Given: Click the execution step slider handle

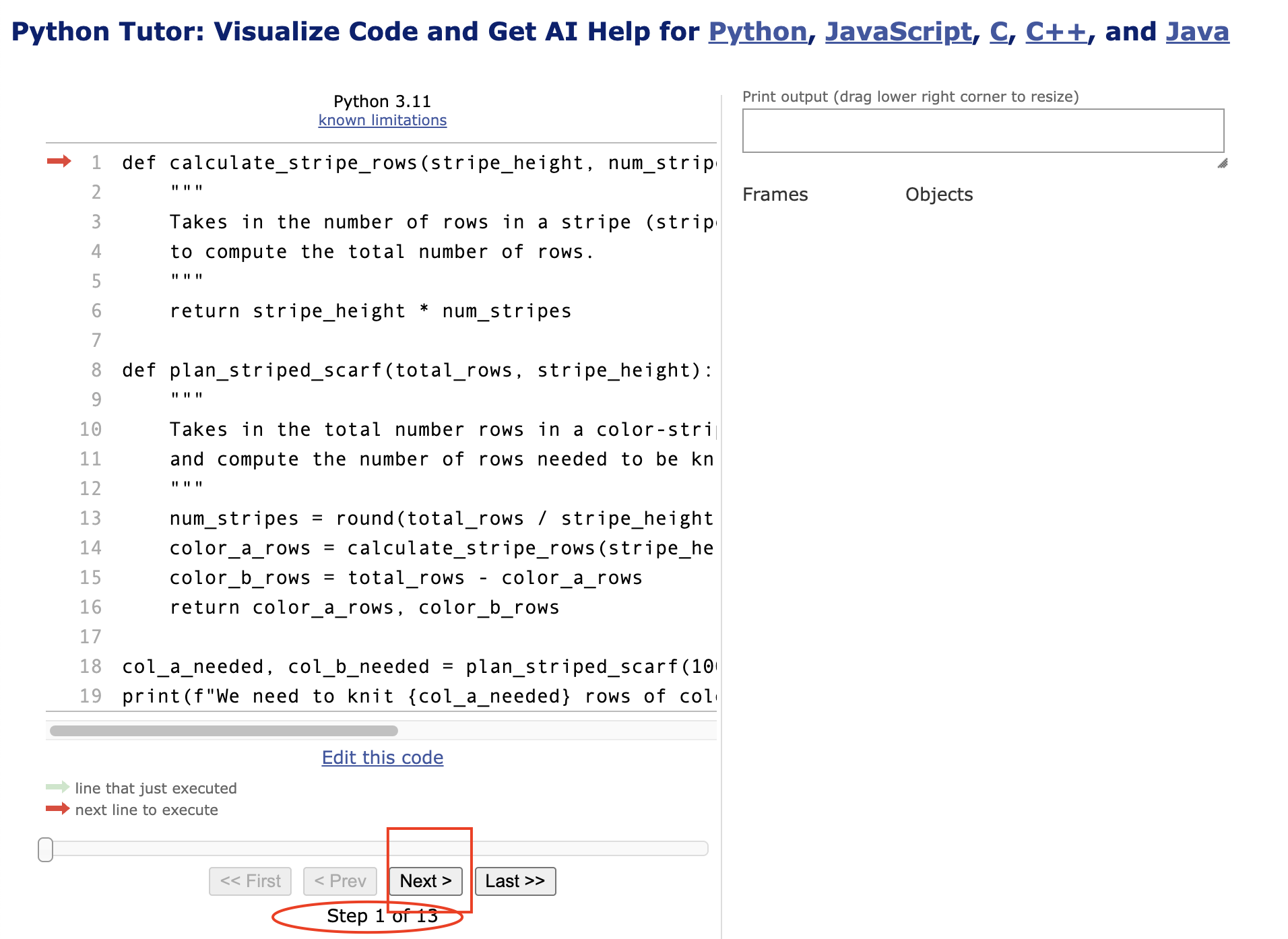Looking at the screenshot, I should tap(46, 849).
